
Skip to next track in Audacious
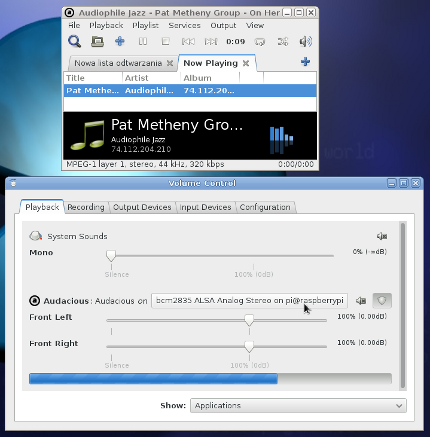211,41
